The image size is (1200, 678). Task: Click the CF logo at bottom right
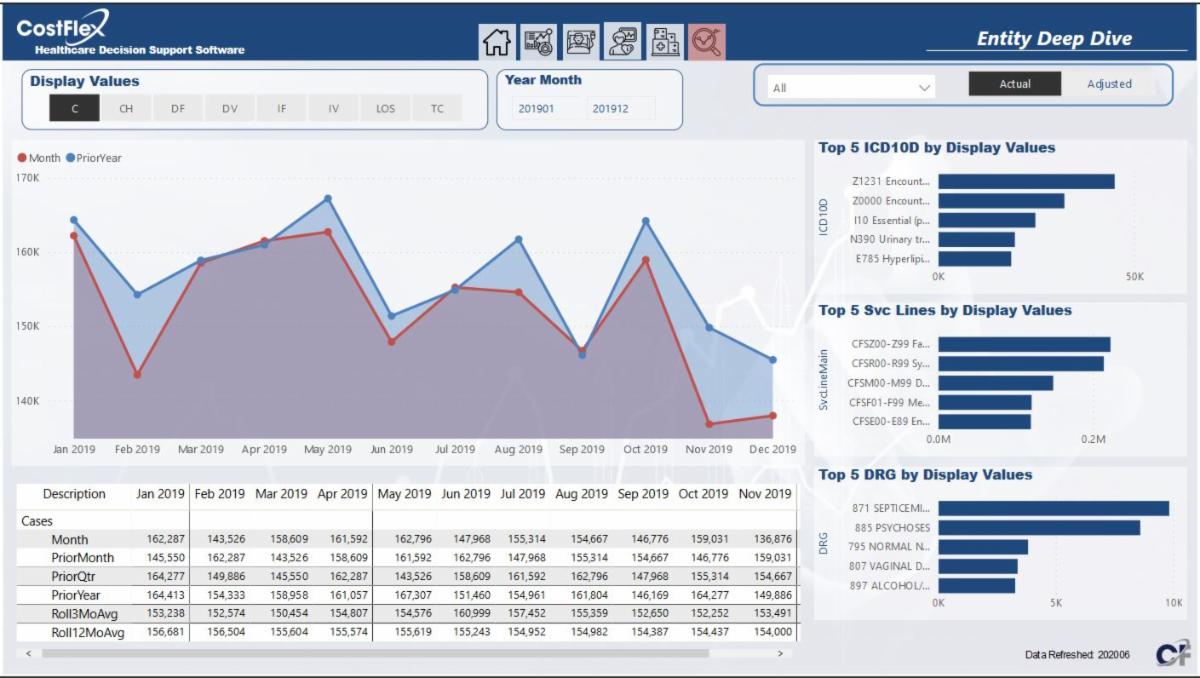pos(1171,654)
